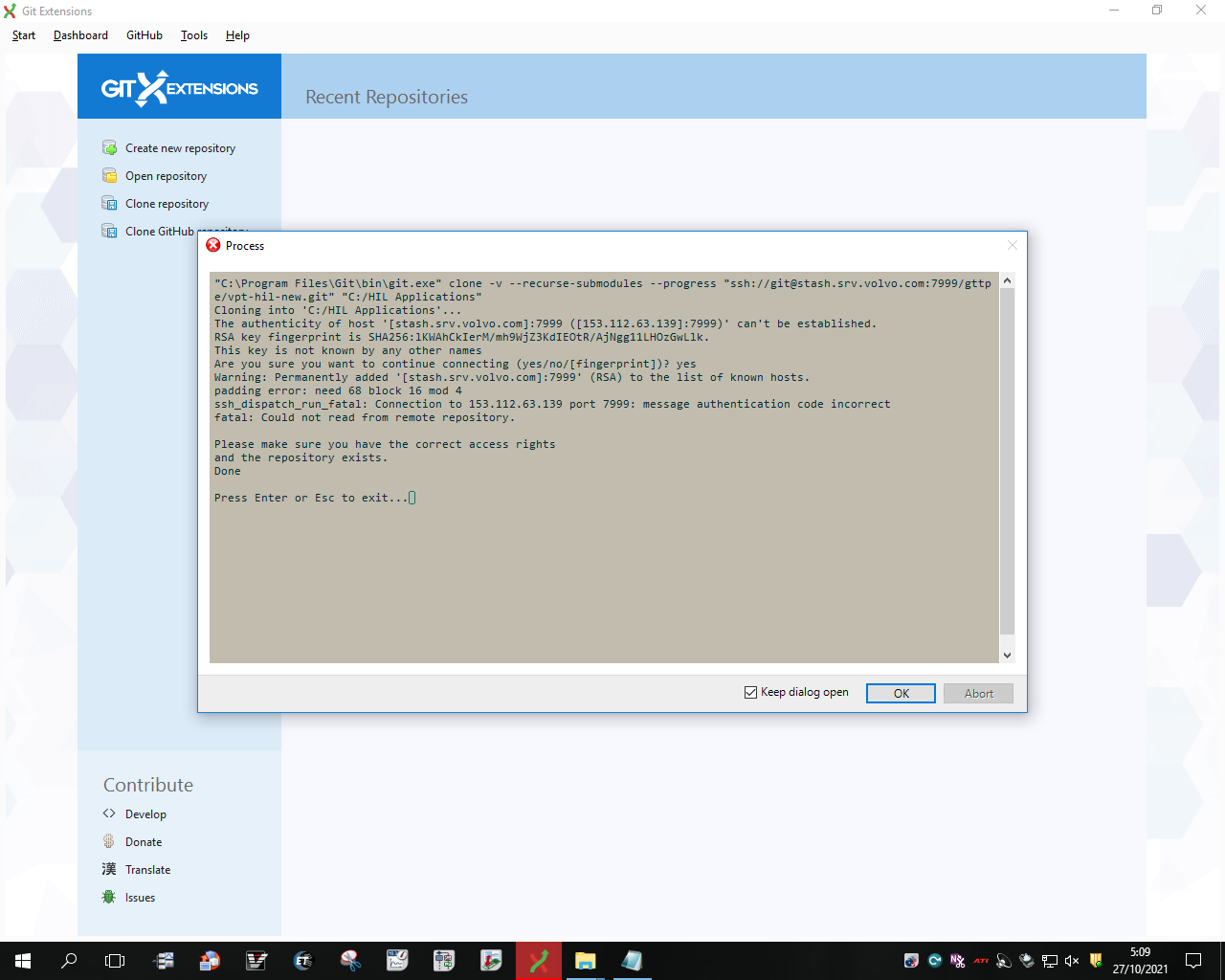Click the Abort button
1225x980 pixels.
pyautogui.click(x=978, y=692)
